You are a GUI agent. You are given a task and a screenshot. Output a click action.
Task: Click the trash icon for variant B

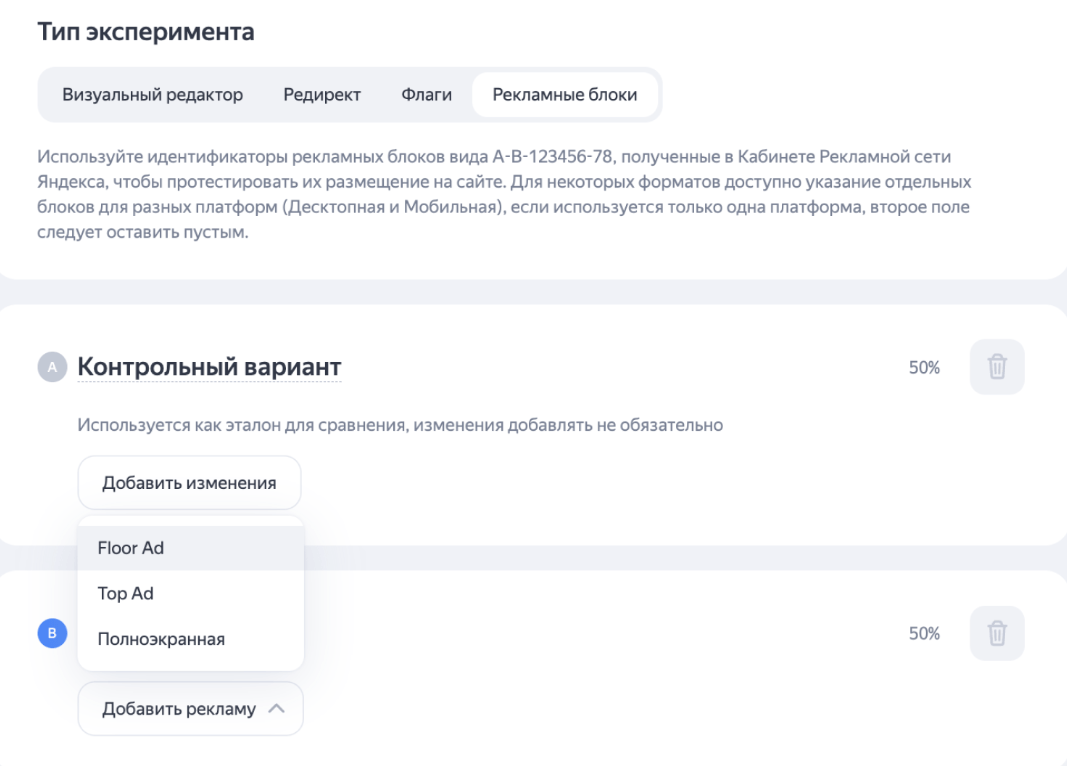(x=997, y=633)
